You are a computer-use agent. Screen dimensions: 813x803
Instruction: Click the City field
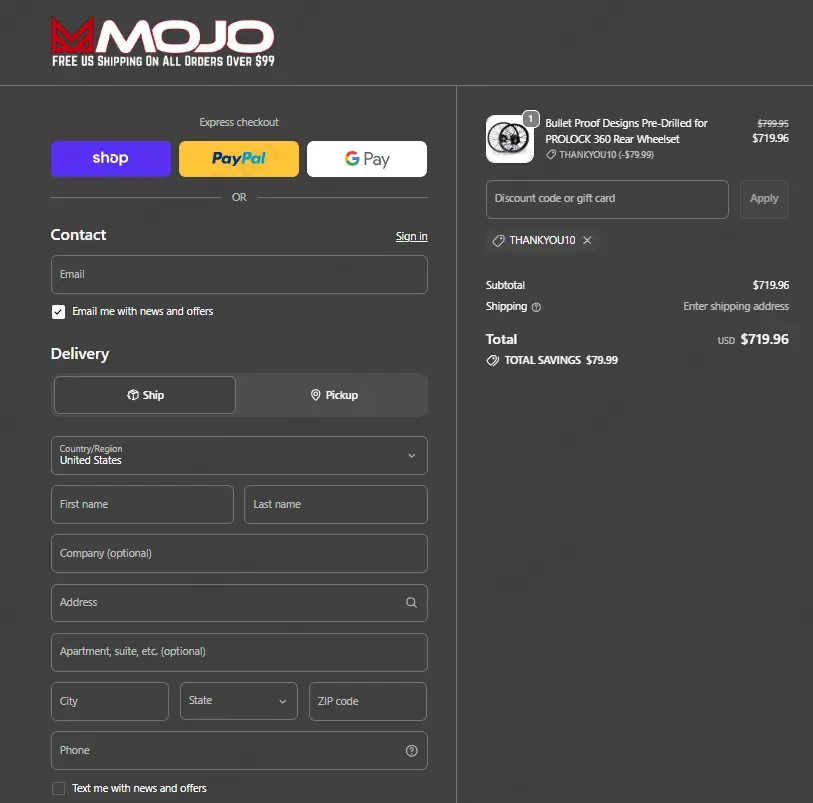(x=110, y=701)
